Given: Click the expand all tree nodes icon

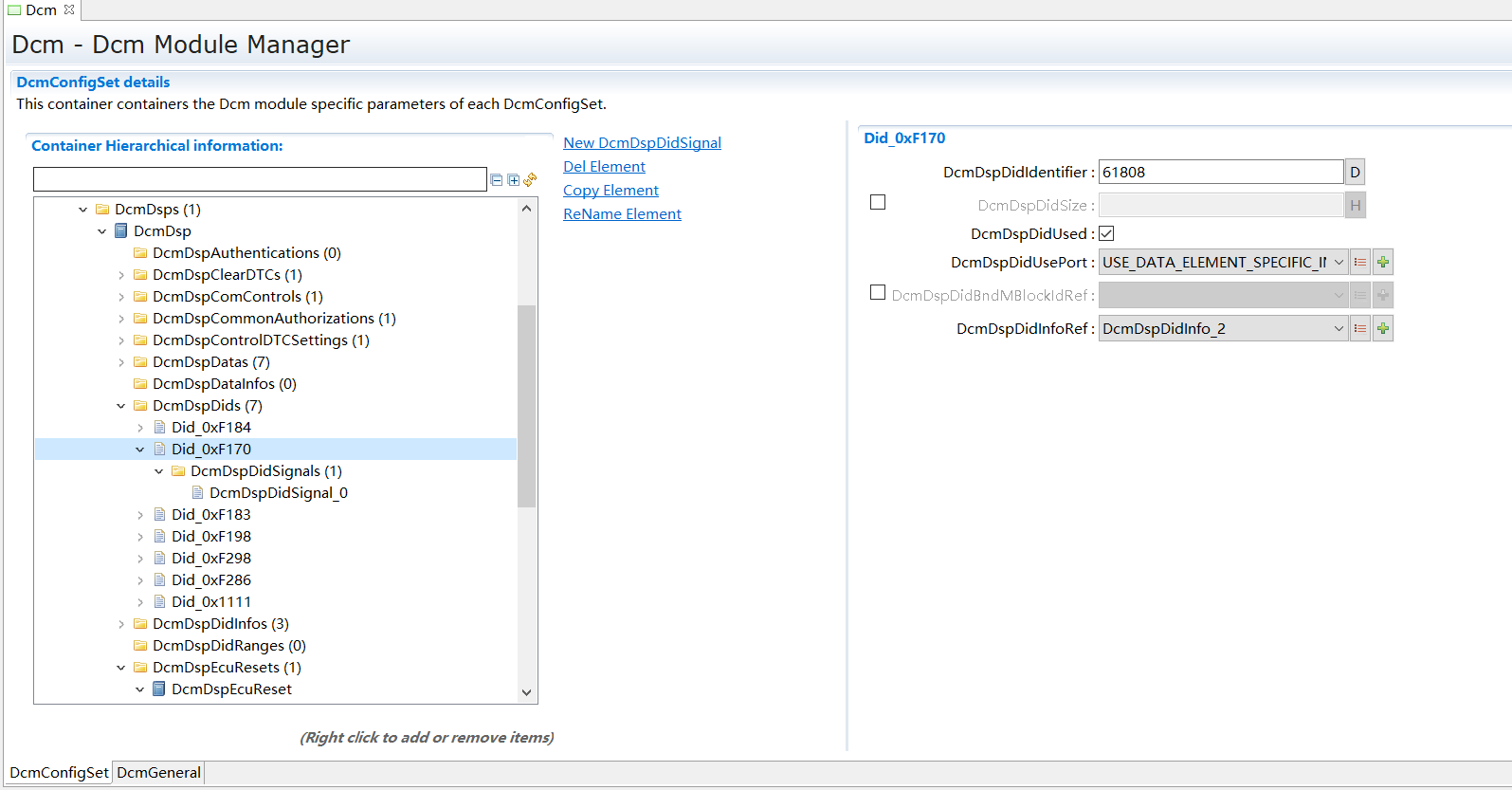Looking at the screenshot, I should [513, 180].
